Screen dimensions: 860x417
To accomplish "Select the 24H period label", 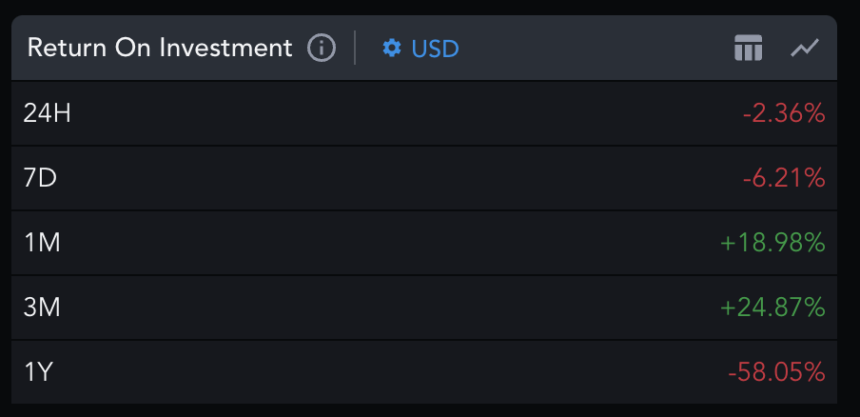I will pyautogui.click(x=47, y=113).
